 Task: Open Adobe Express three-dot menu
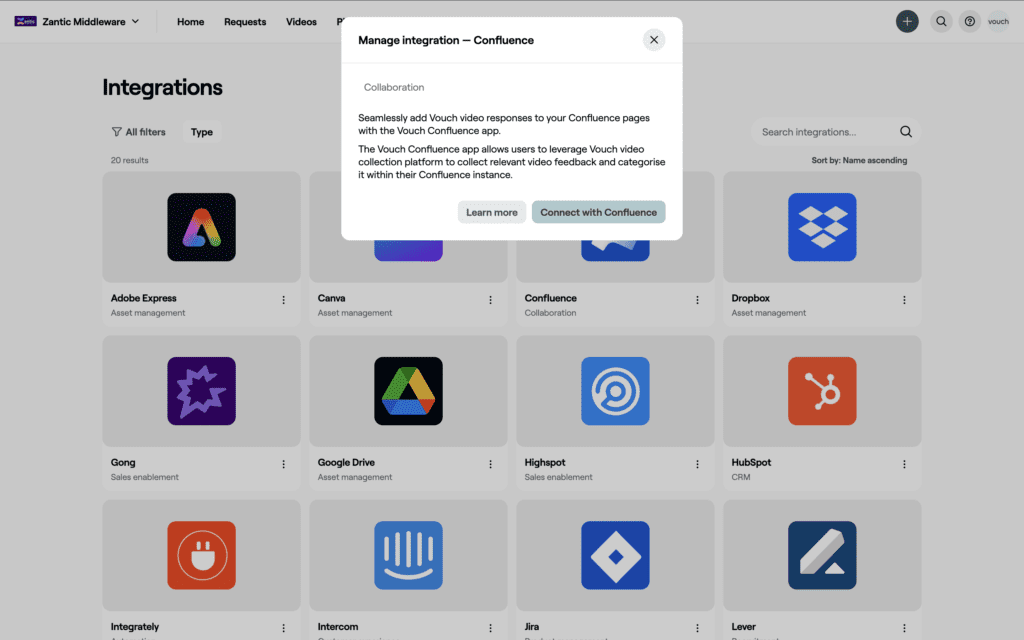tap(283, 300)
